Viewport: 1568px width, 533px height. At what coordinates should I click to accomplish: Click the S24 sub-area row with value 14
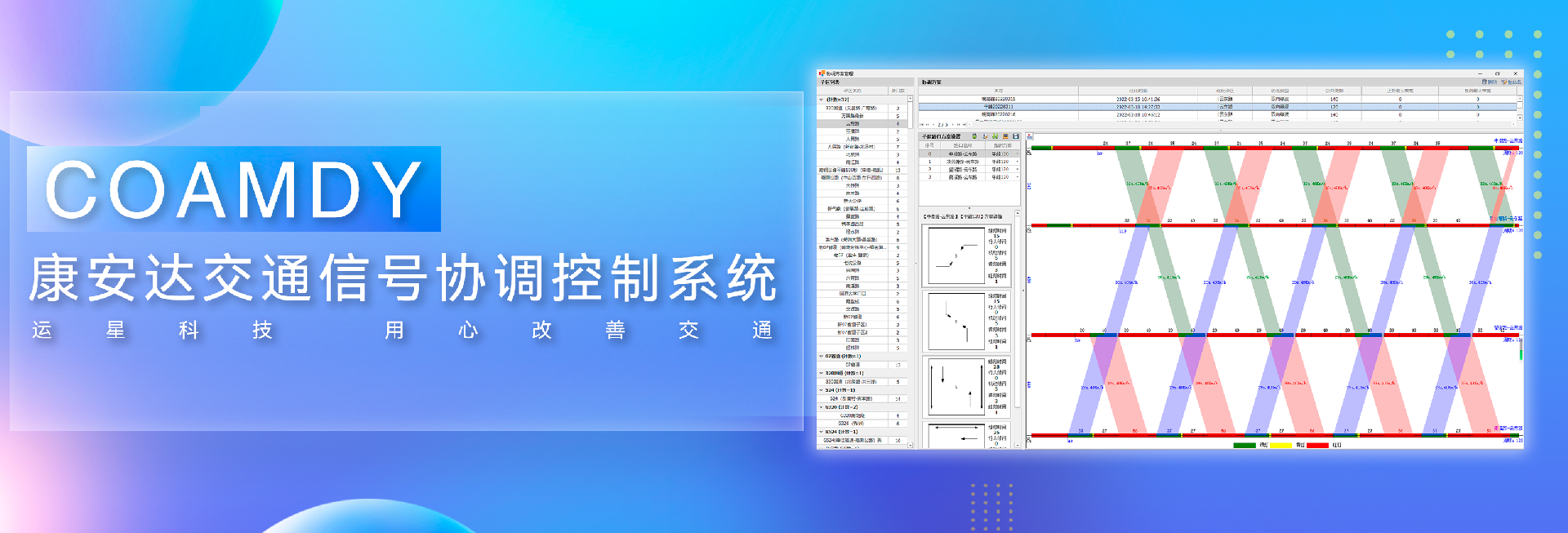point(862,399)
